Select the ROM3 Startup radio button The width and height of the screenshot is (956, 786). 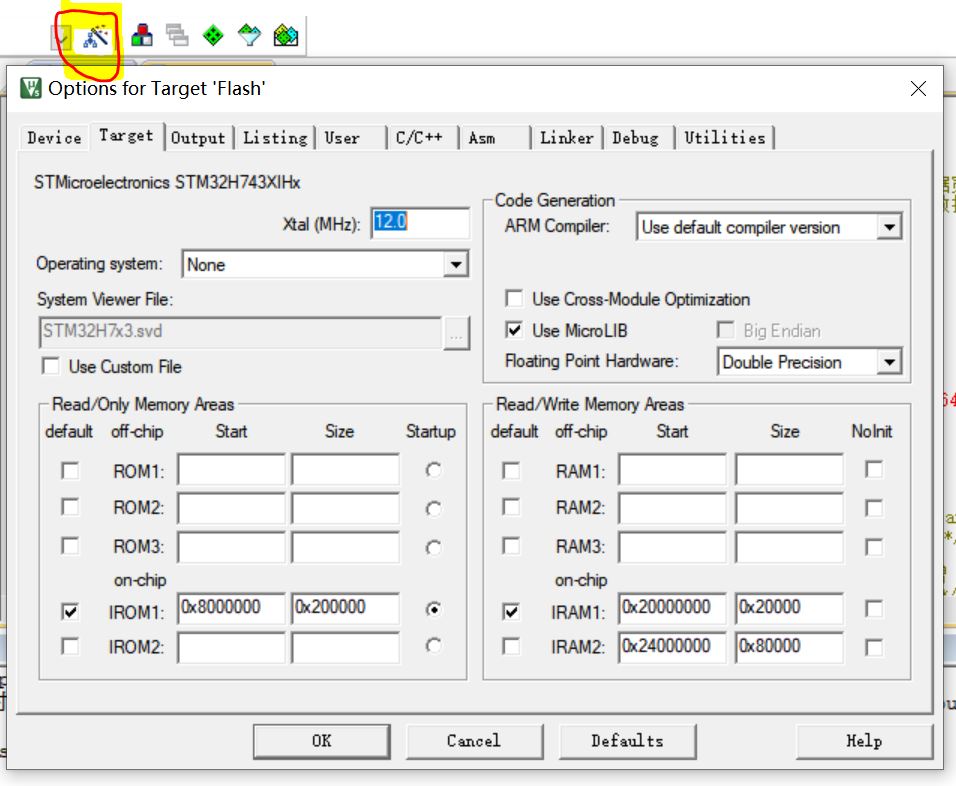point(433,548)
